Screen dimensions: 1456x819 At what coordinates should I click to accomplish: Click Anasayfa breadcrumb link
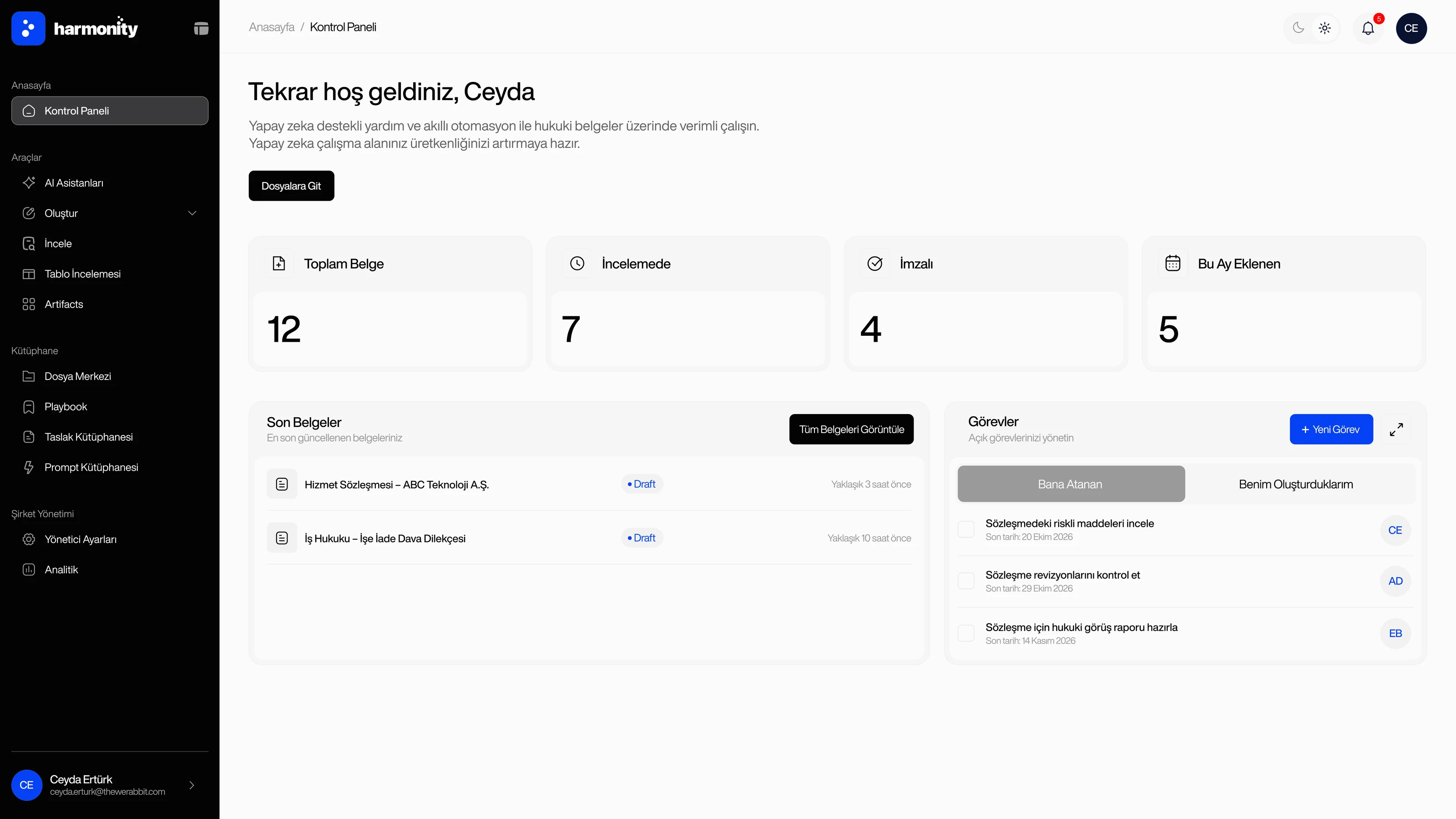point(271,27)
